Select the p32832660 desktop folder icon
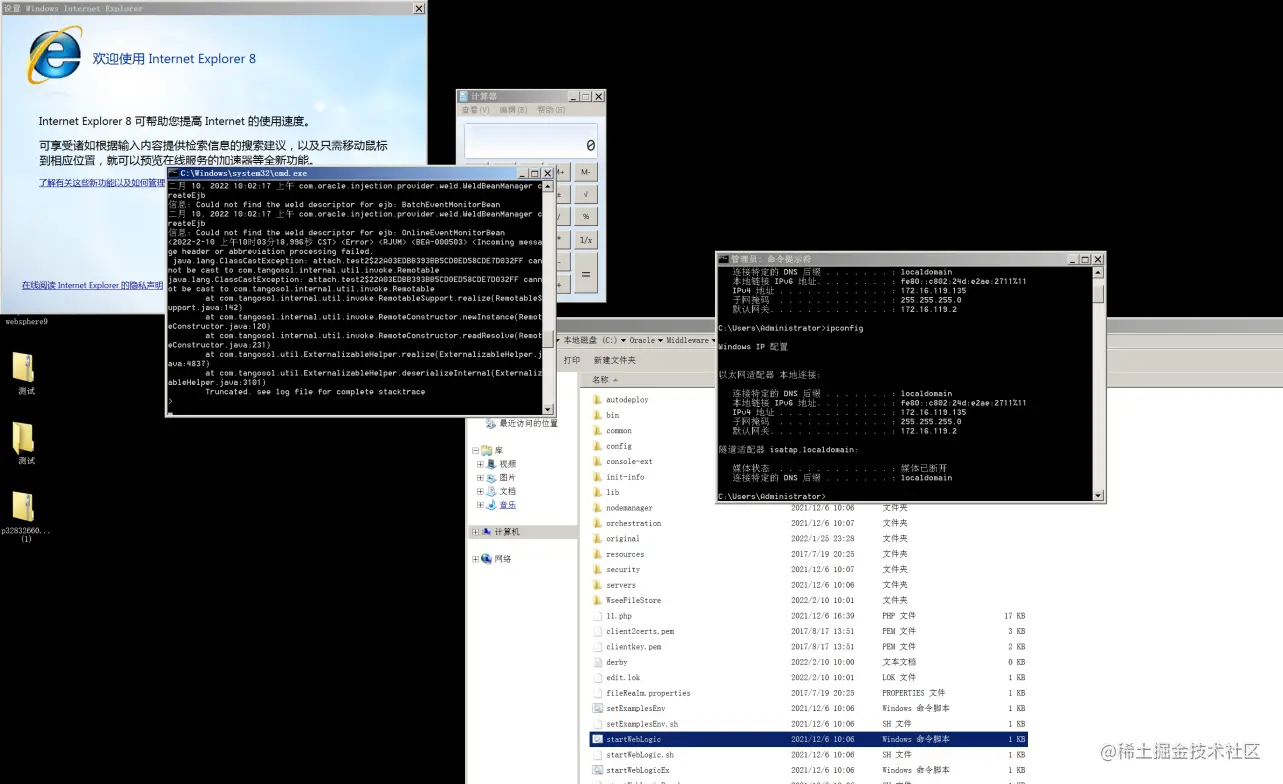The height and width of the screenshot is (784, 1283). point(24,507)
